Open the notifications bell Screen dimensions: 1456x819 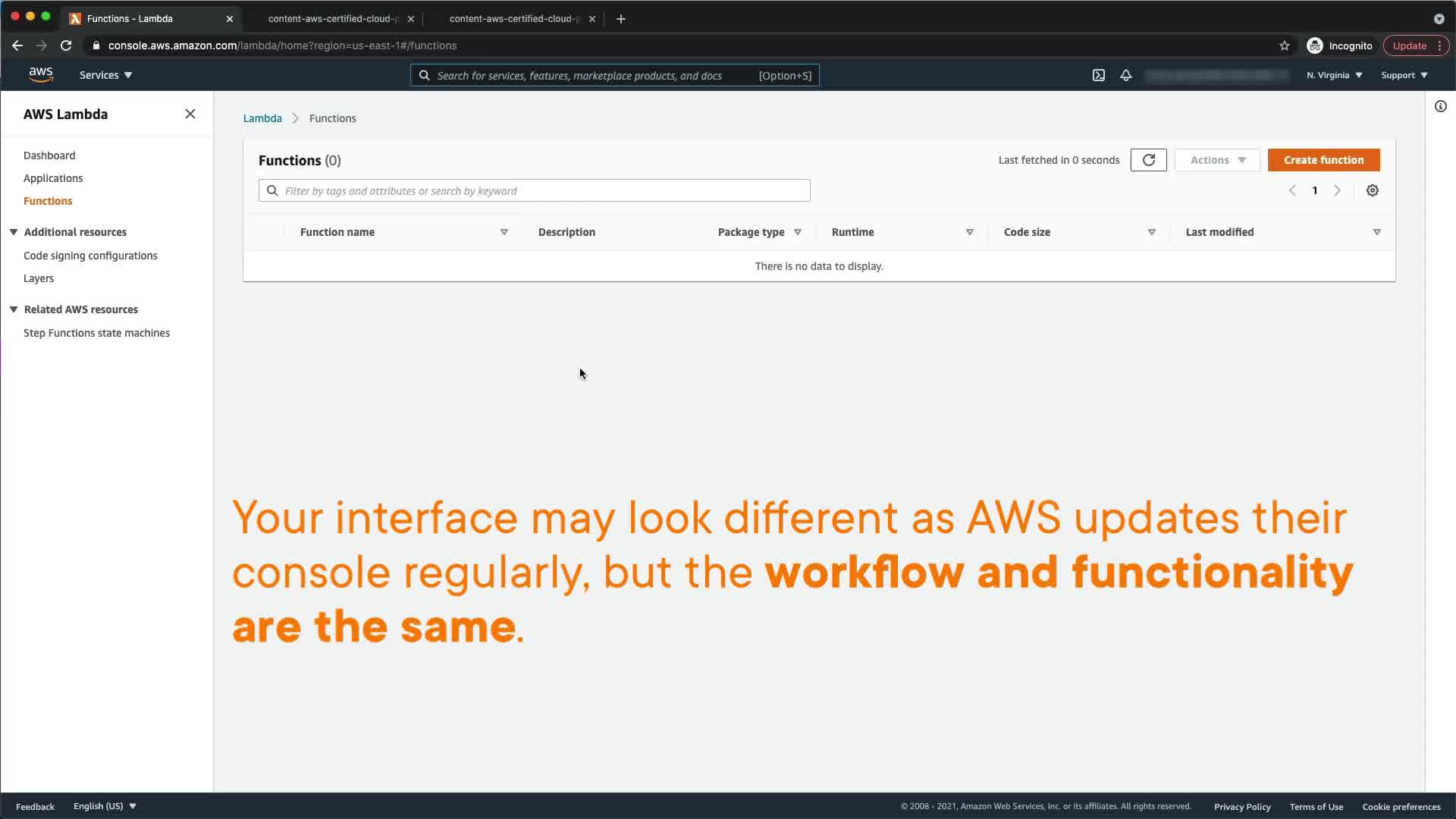[x=1126, y=75]
